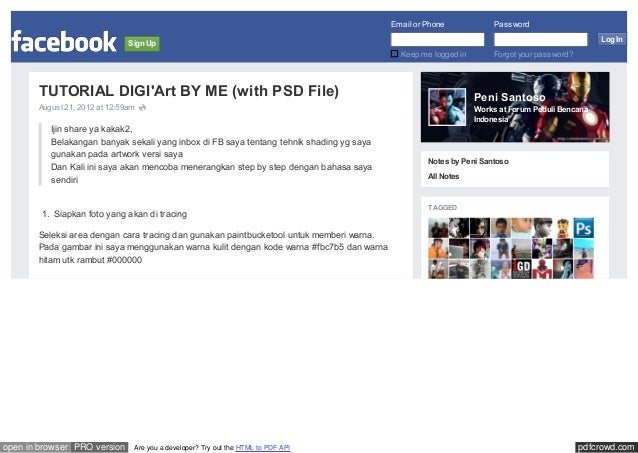Open the Peni Santoso profile name link
The width and height of the screenshot is (638, 453).
pos(509,97)
